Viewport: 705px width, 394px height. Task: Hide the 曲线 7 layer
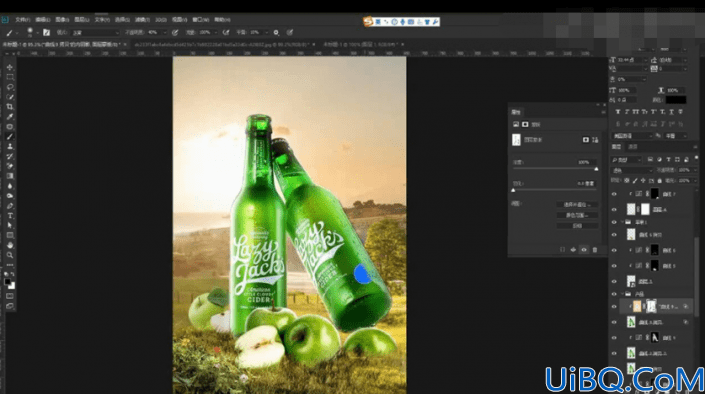click(614, 194)
